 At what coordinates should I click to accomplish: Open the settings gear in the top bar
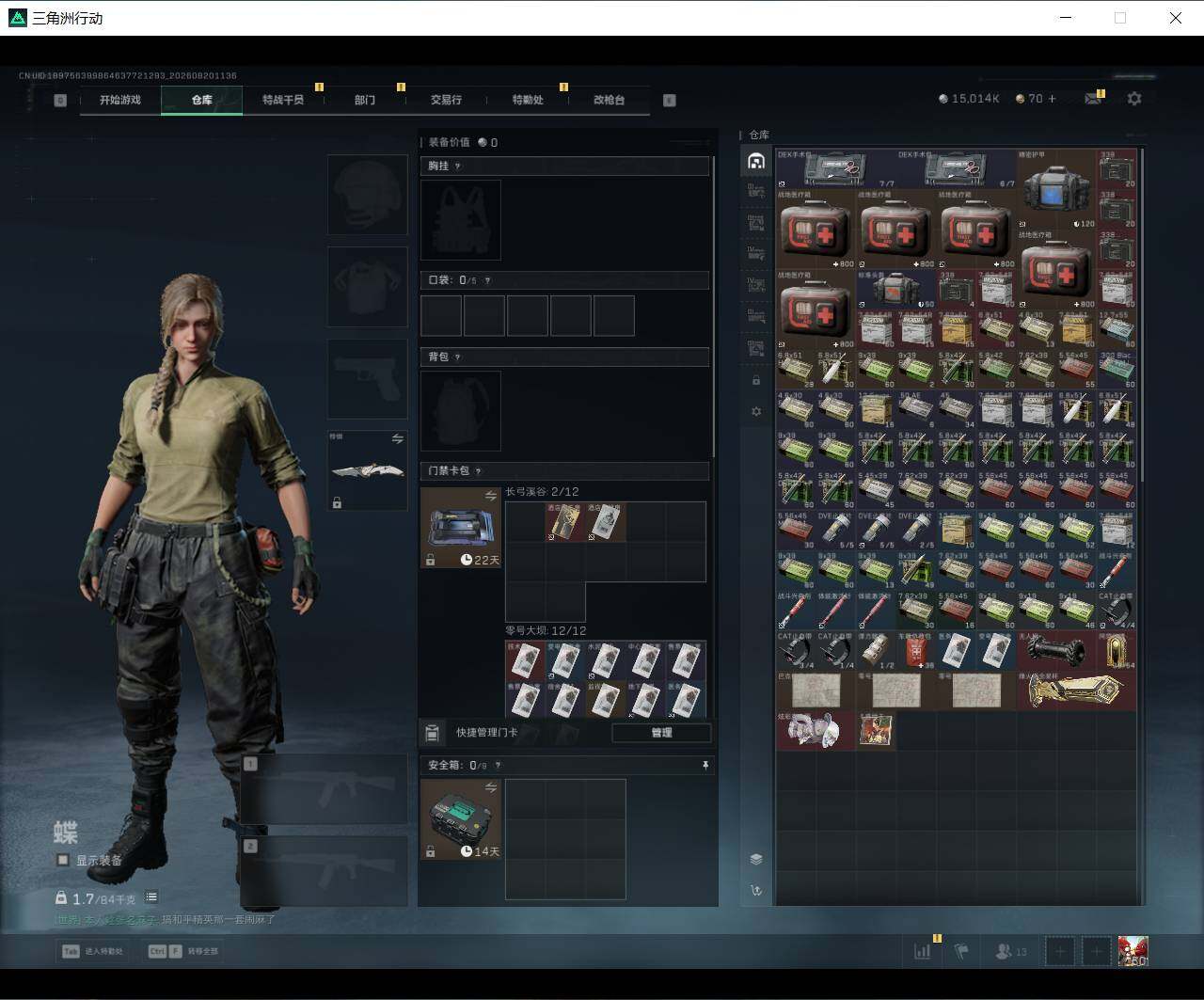pyautogui.click(x=1134, y=98)
